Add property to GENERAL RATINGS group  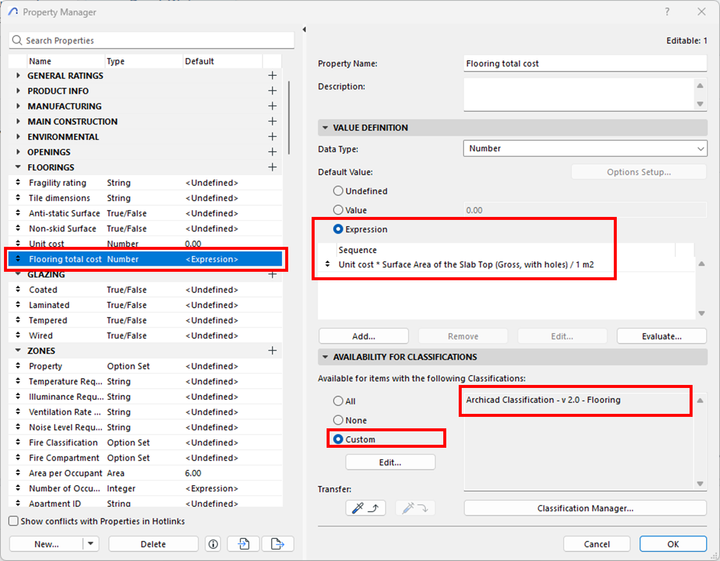click(x=272, y=75)
